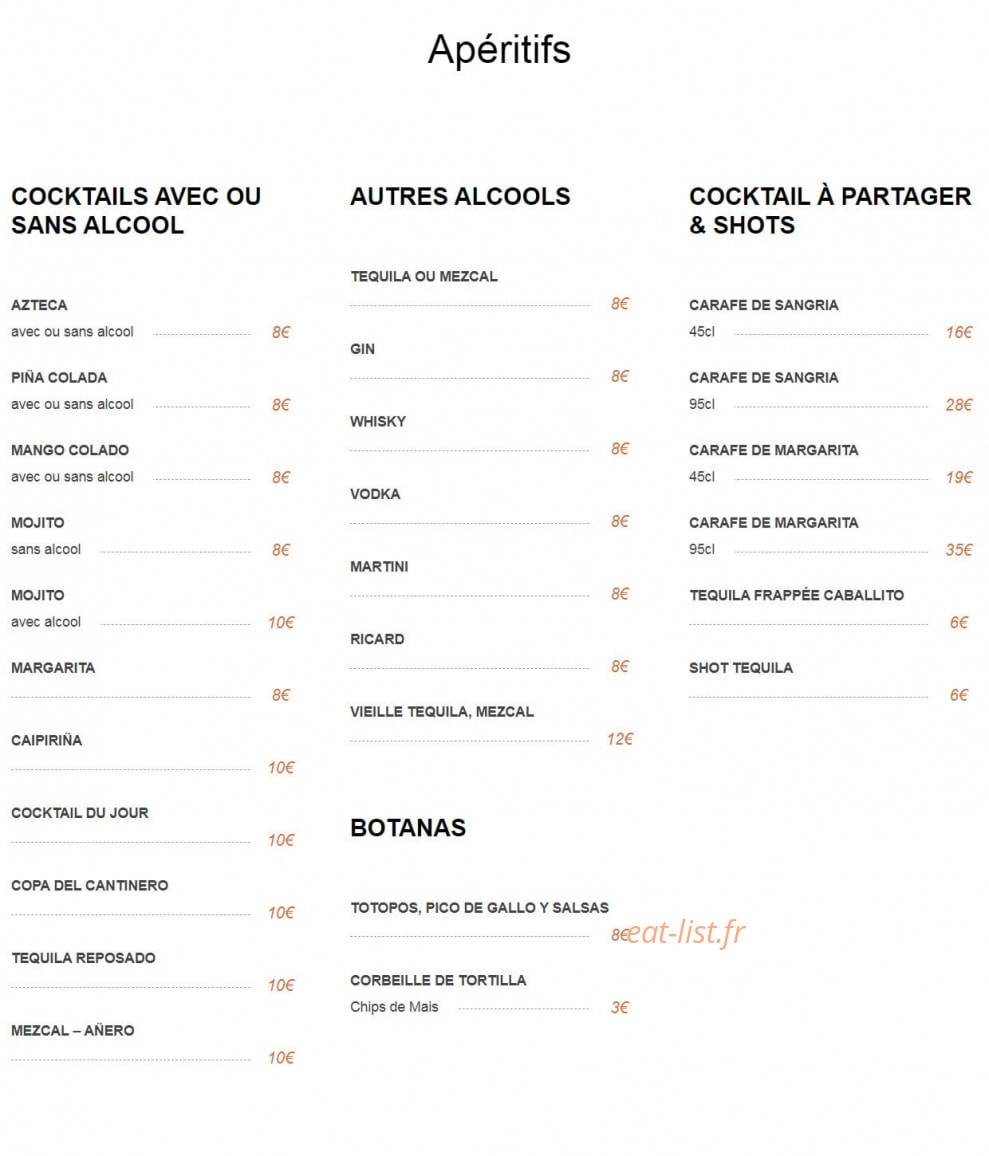Click Corbeille de Tortilla entry
Image resolution: width=989 pixels, height=1156 pixels.
[438, 981]
